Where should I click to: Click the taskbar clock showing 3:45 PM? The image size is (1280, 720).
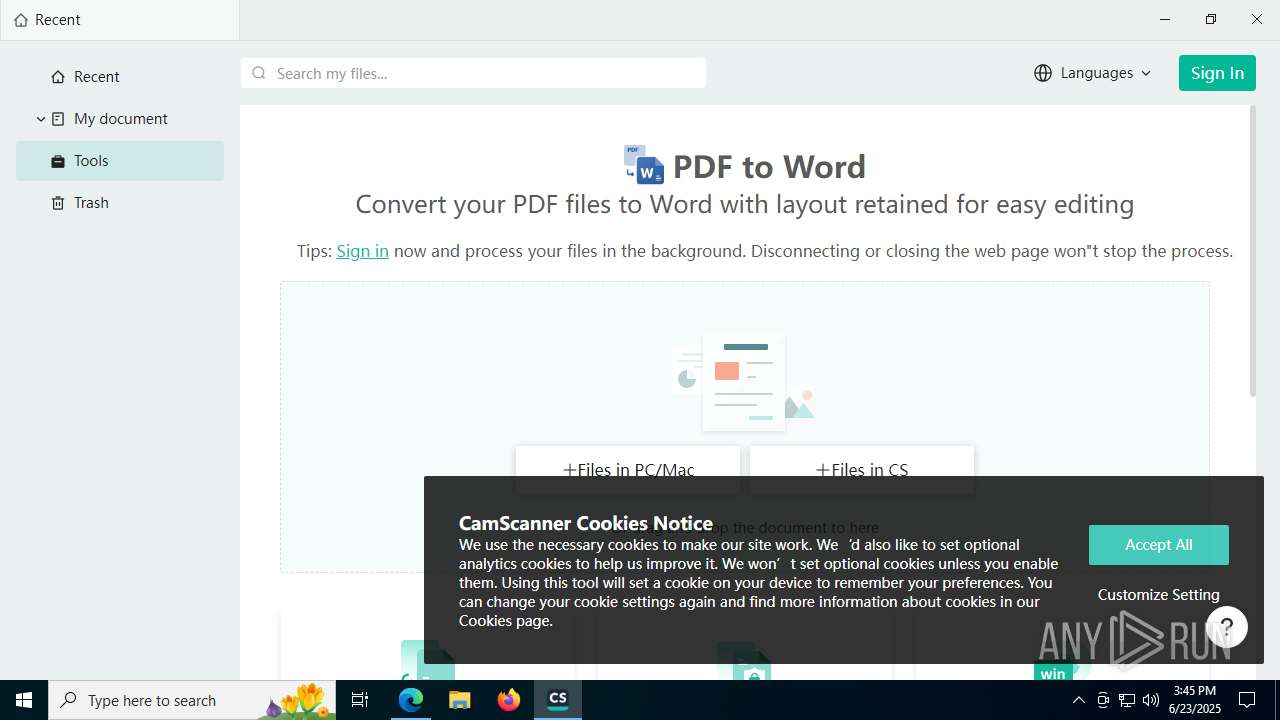1194,700
